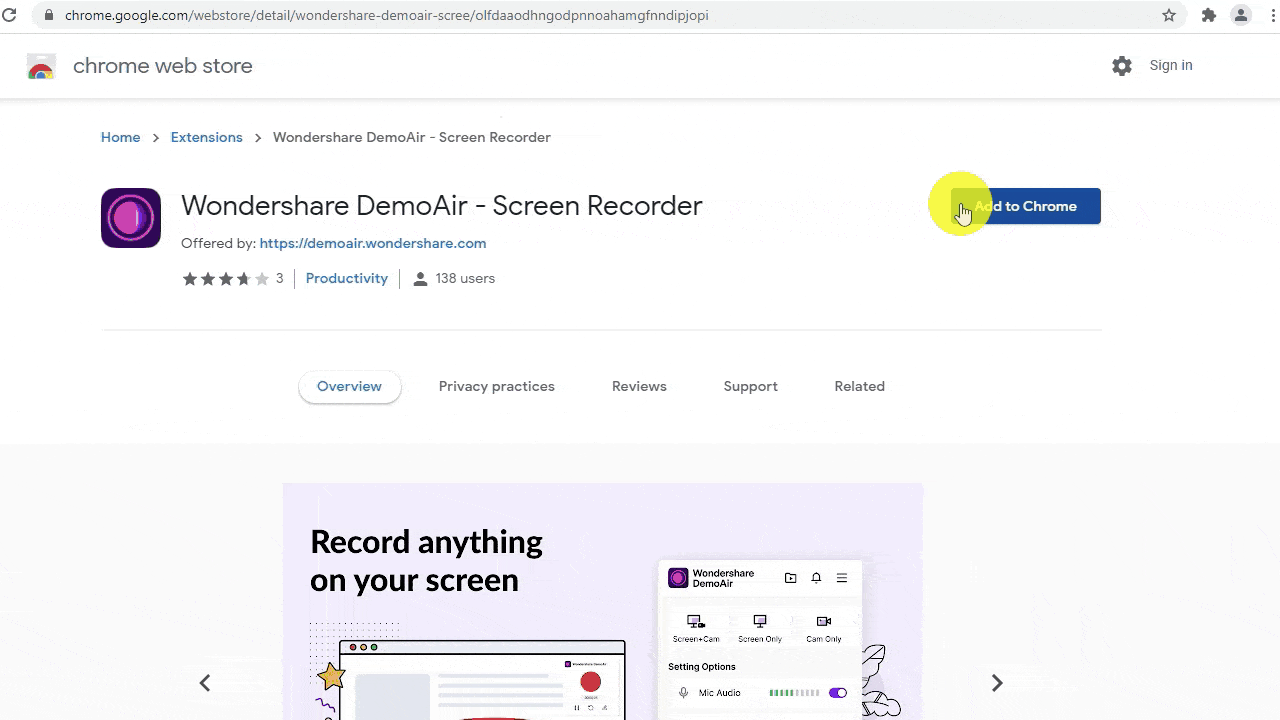Open the Productivity category link
Viewport: 1280px width, 720px height.
347,279
